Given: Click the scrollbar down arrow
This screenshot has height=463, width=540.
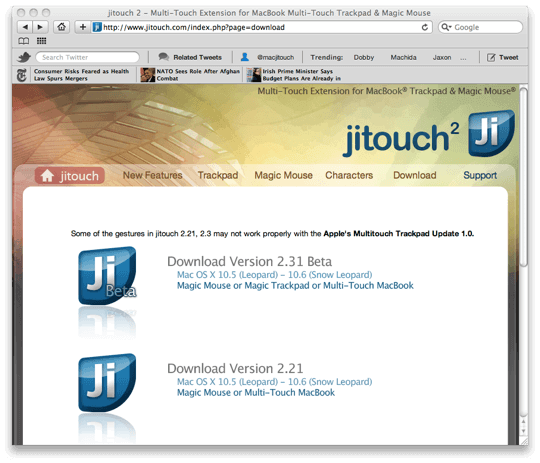Looking at the screenshot, I should click(524, 431).
